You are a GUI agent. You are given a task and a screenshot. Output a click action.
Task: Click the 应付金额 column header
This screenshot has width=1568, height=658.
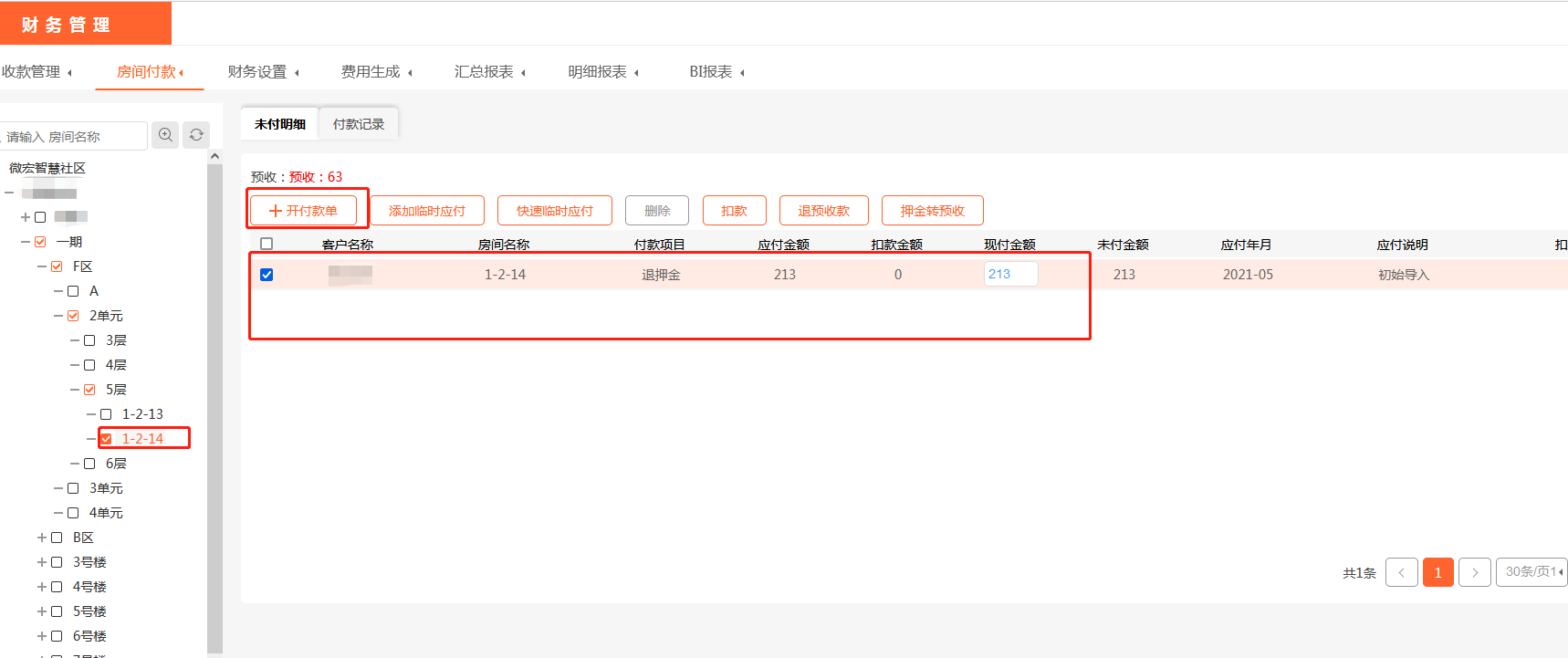click(x=783, y=245)
